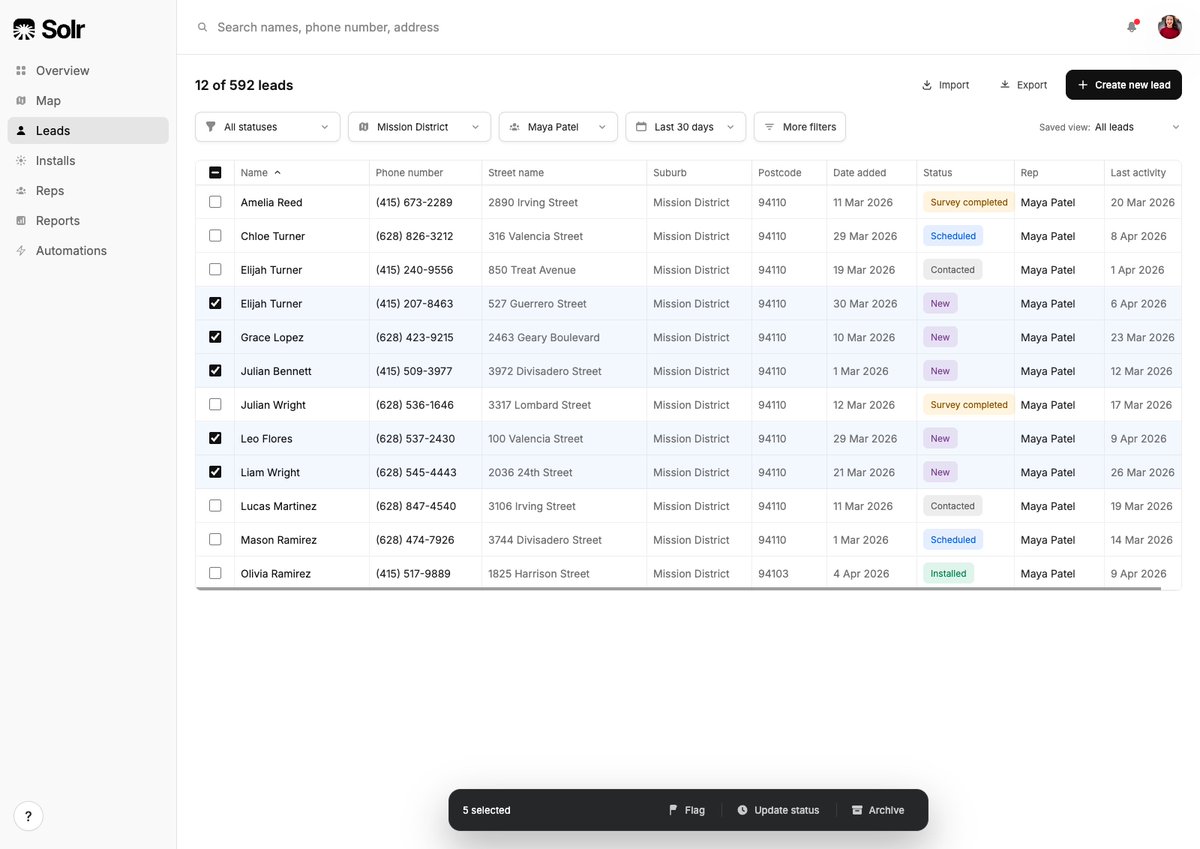Open the Automations page
The height and width of the screenshot is (849, 1200).
pos(88,251)
